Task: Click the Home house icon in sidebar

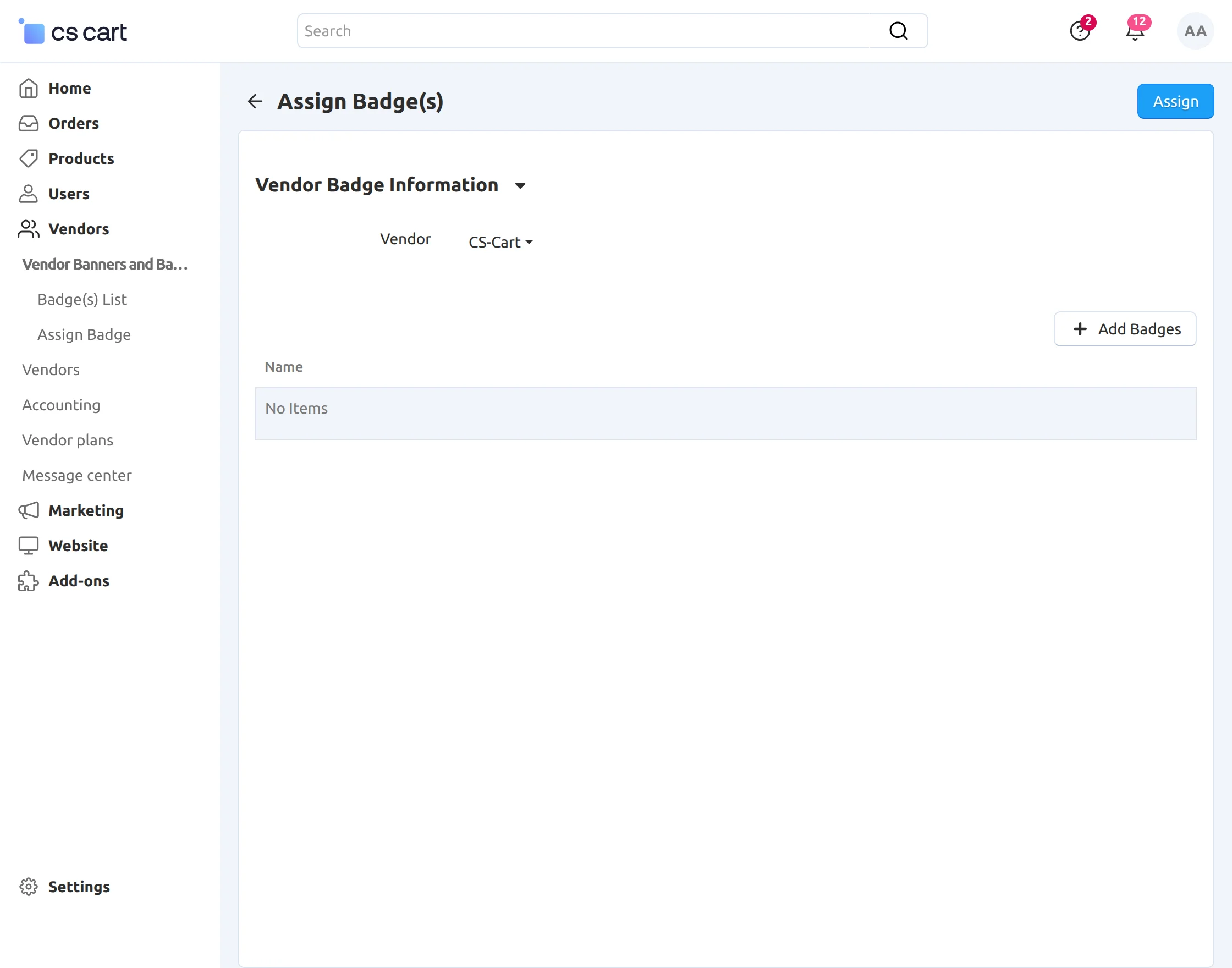Action: coord(29,89)
